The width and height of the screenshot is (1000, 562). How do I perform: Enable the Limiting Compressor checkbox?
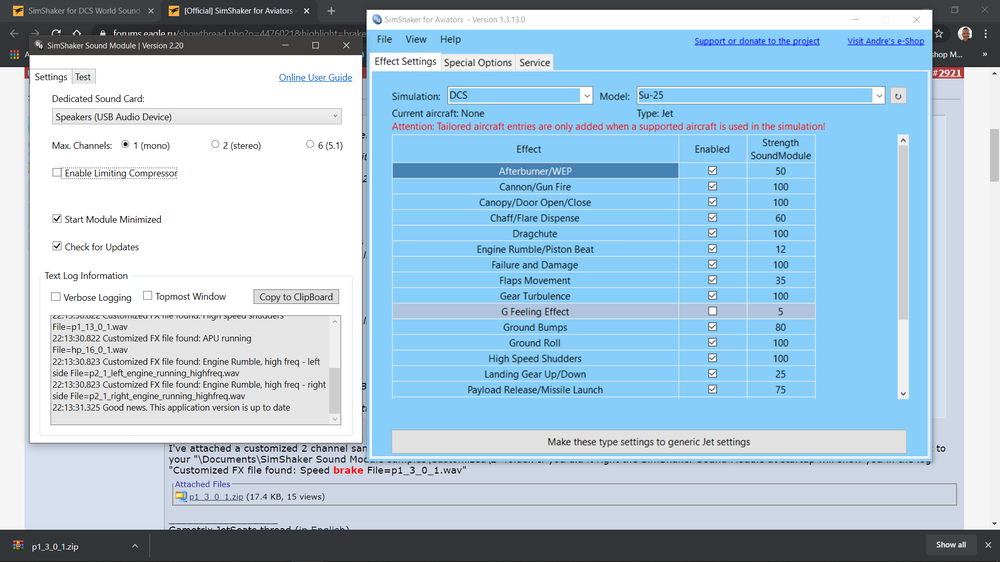(x=57, y=173)
